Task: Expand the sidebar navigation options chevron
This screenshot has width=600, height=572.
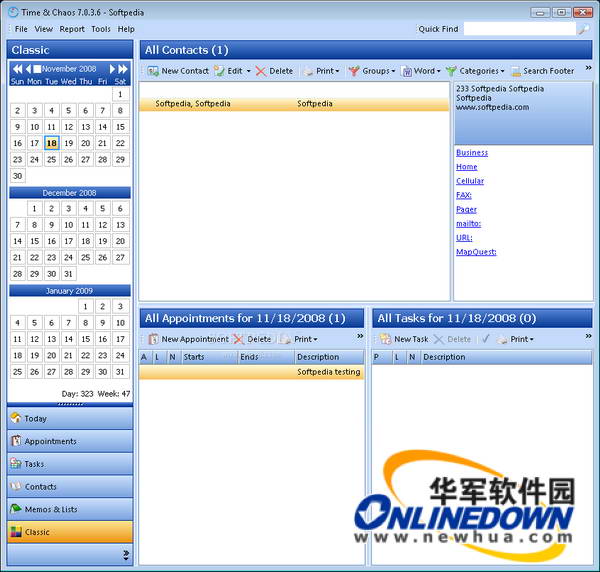Action: pyautogui.click(x=126, y=555)
